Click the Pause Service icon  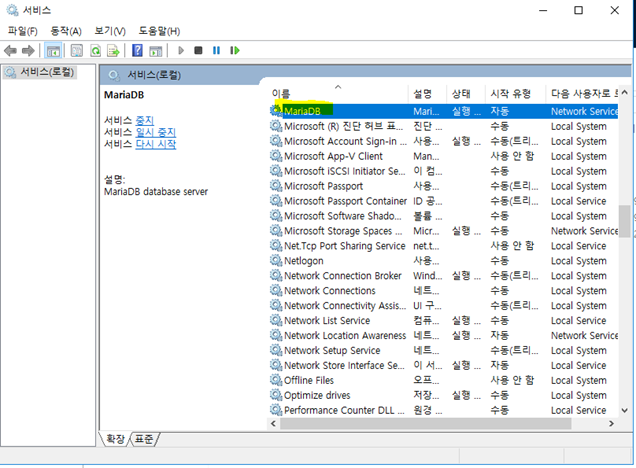(x=216, y=50)
